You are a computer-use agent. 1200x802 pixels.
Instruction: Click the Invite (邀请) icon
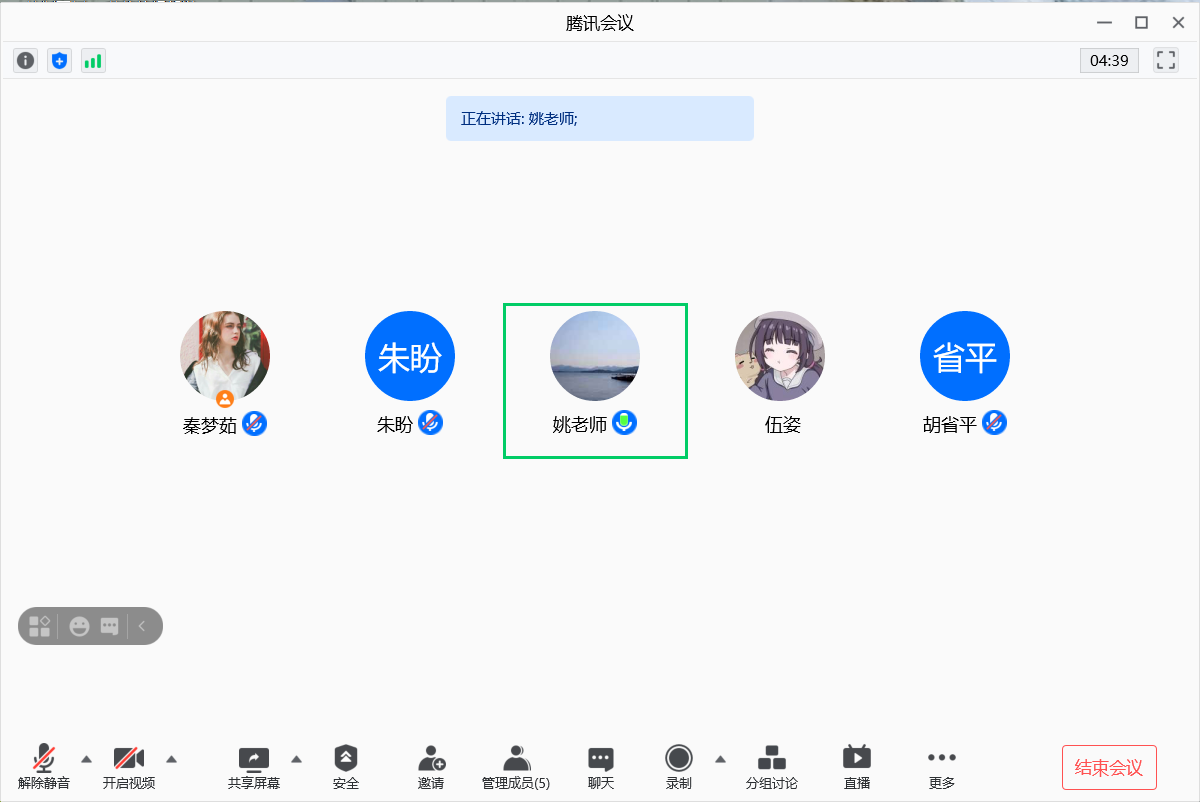click(x=431, y=767)
